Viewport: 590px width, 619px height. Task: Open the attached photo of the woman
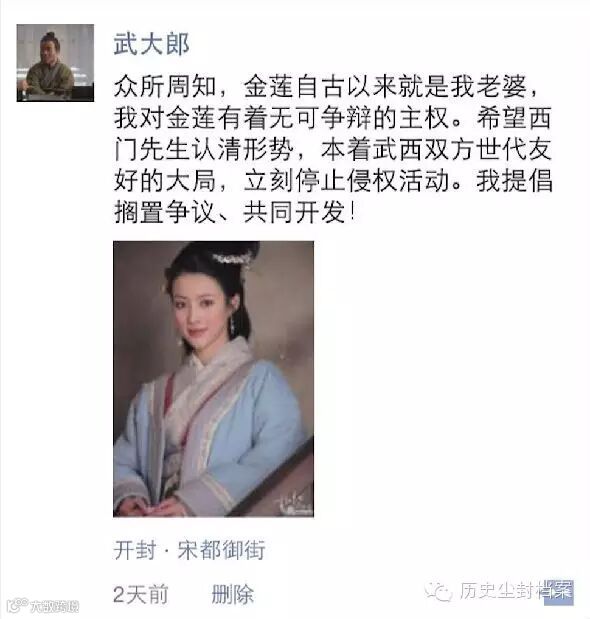point(214,379)
